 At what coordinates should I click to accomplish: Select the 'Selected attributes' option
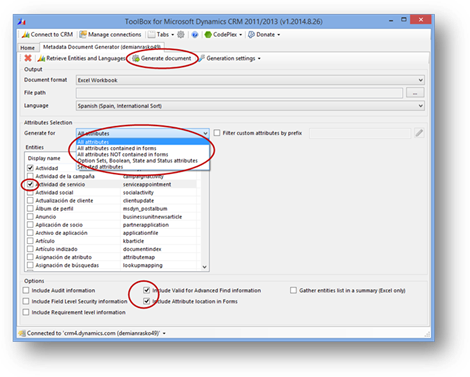tap(143, 167)
